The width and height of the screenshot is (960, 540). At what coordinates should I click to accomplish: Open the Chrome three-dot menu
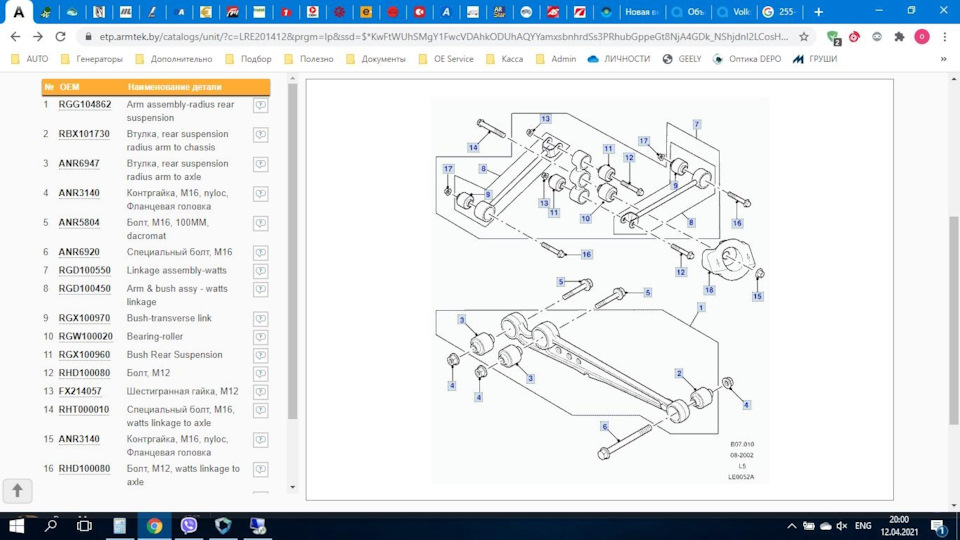tap(943, 36)
